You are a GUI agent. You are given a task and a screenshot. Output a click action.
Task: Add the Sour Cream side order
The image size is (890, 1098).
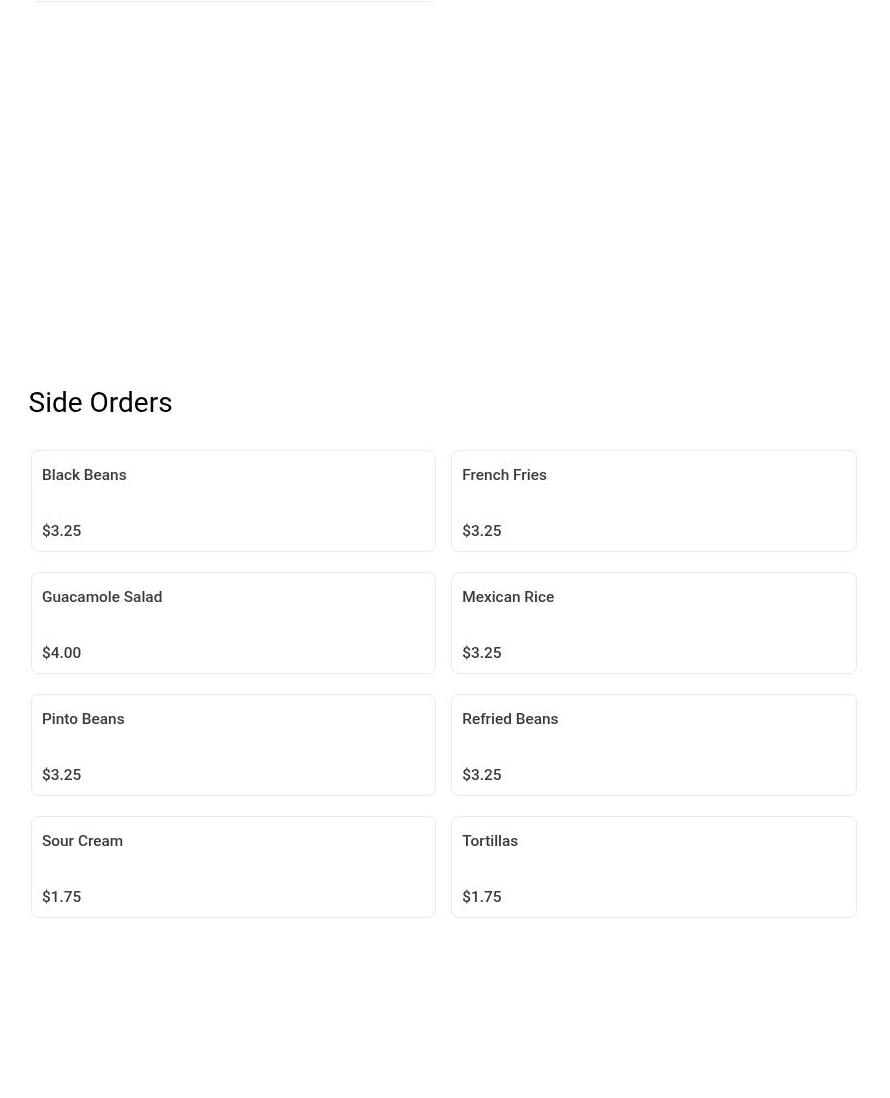click(x=233, y=866)
